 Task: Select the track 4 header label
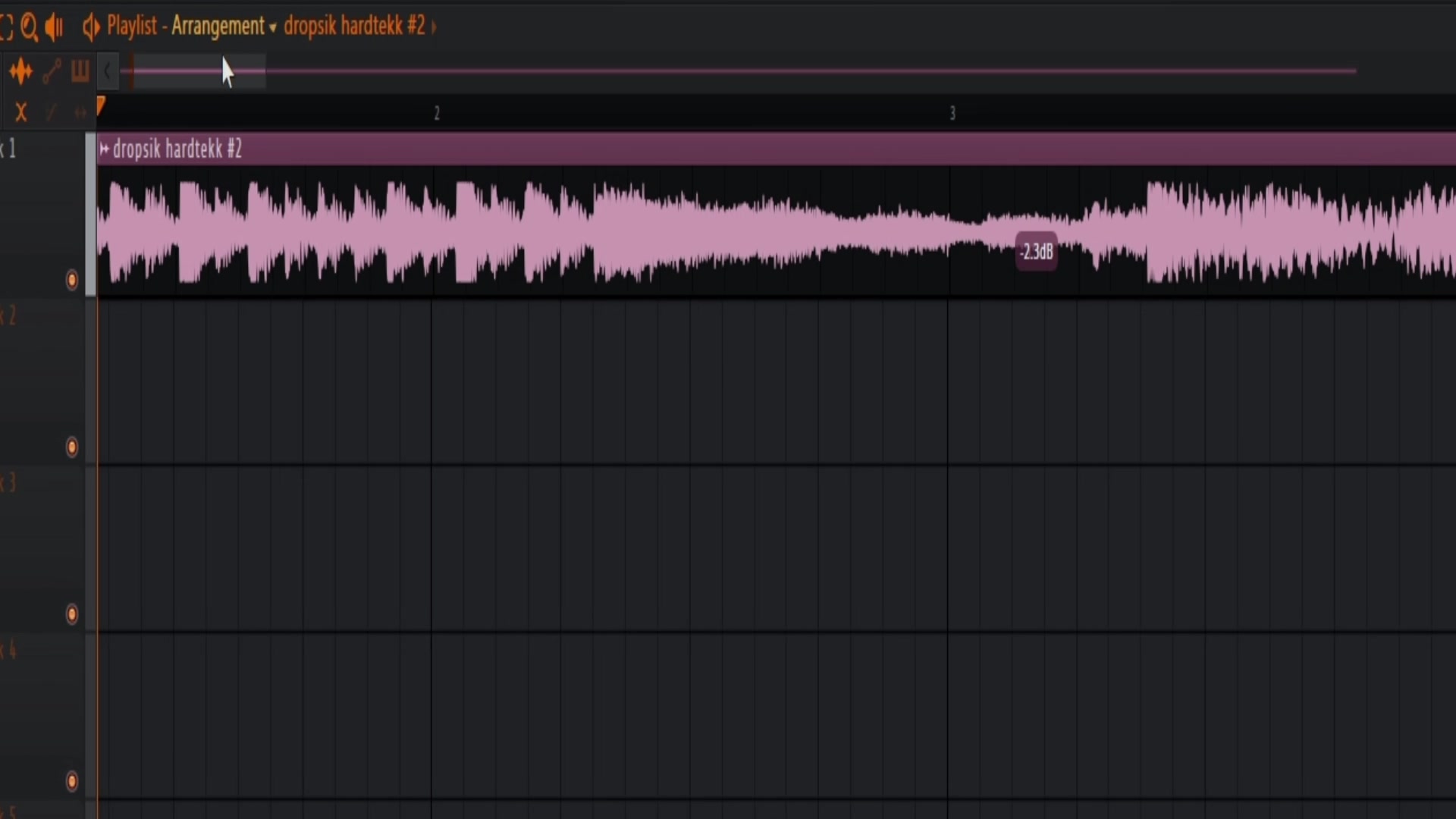(x=9, y=649)
